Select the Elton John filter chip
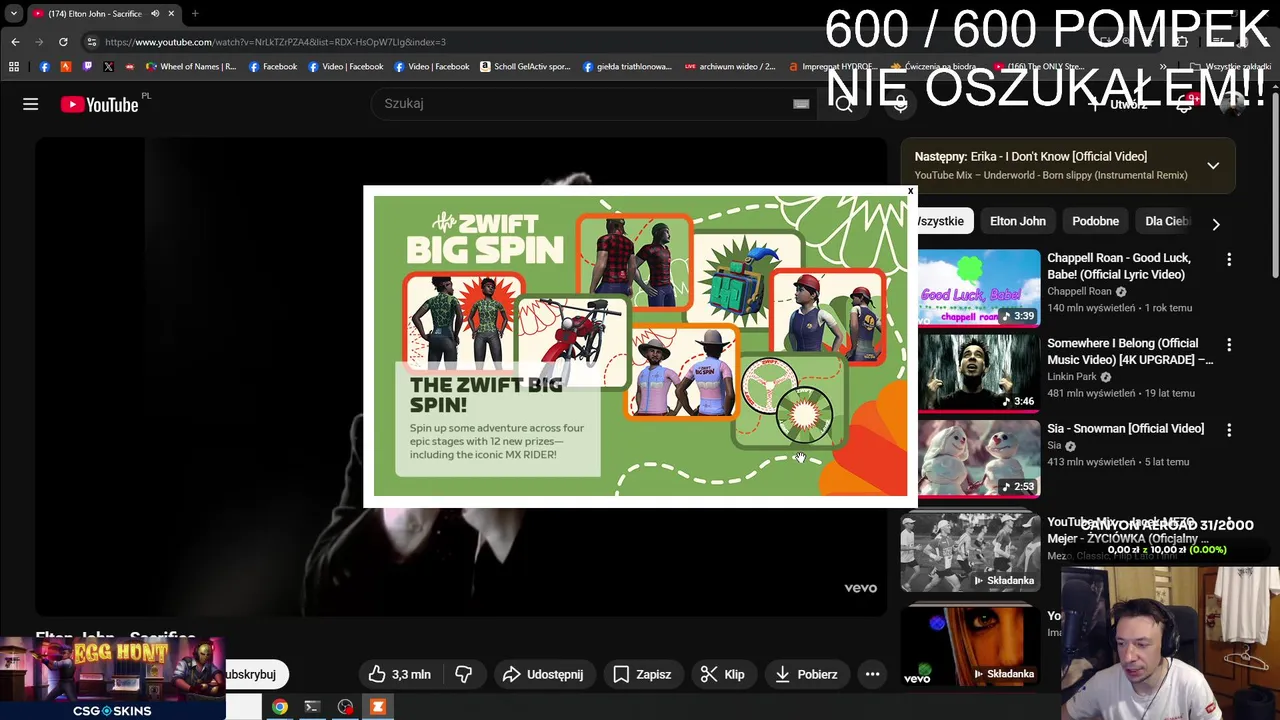The width and height of the screenshot is (1280, 720). click(x=1018, y=221)
